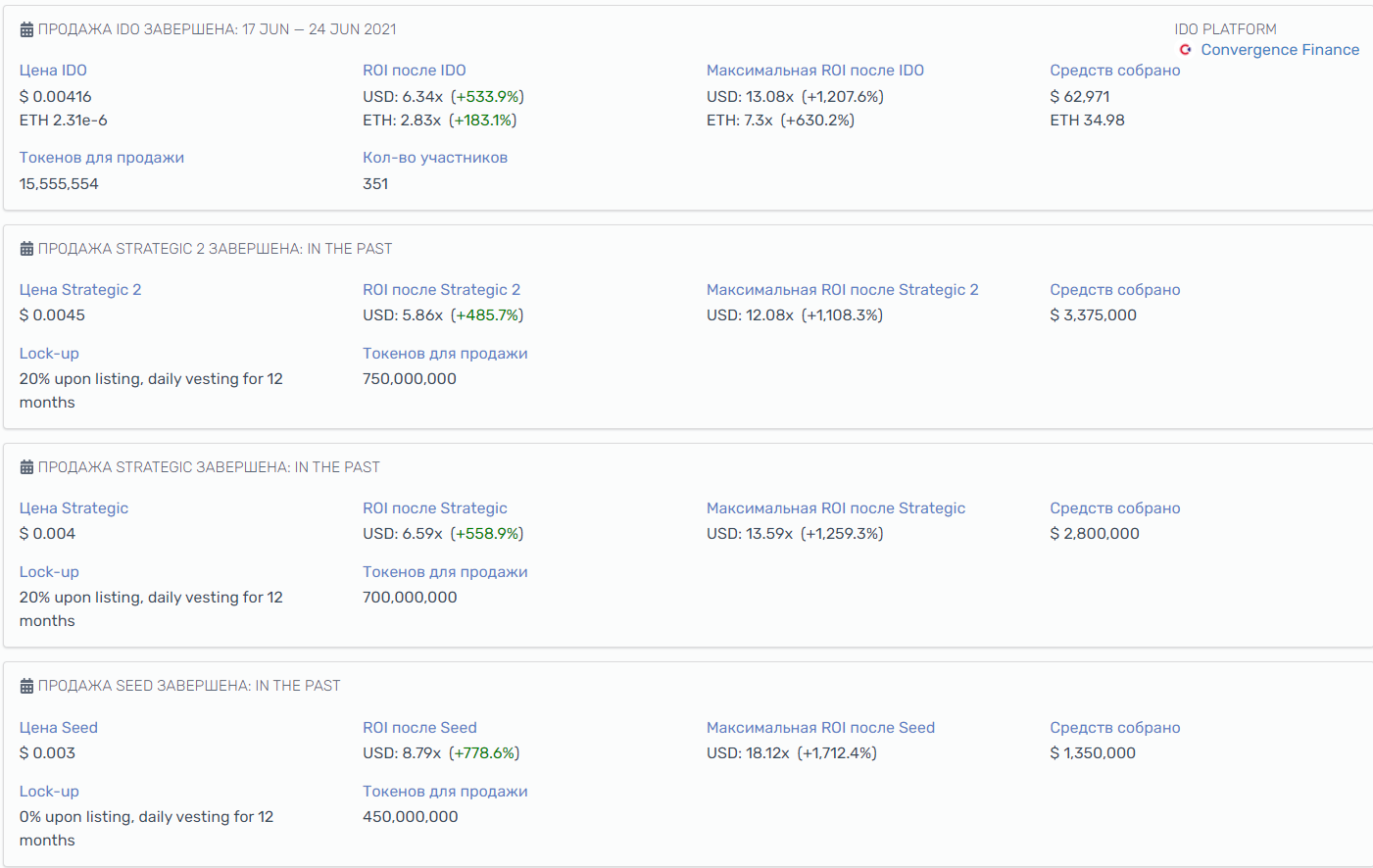Click the +533.9% USD ROI value

(x=487, y=97)
